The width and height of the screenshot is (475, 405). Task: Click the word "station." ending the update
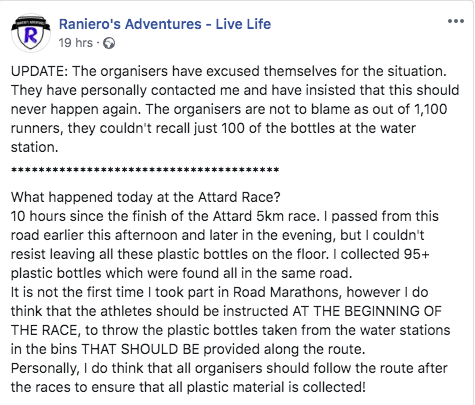(x=35, y=147)
